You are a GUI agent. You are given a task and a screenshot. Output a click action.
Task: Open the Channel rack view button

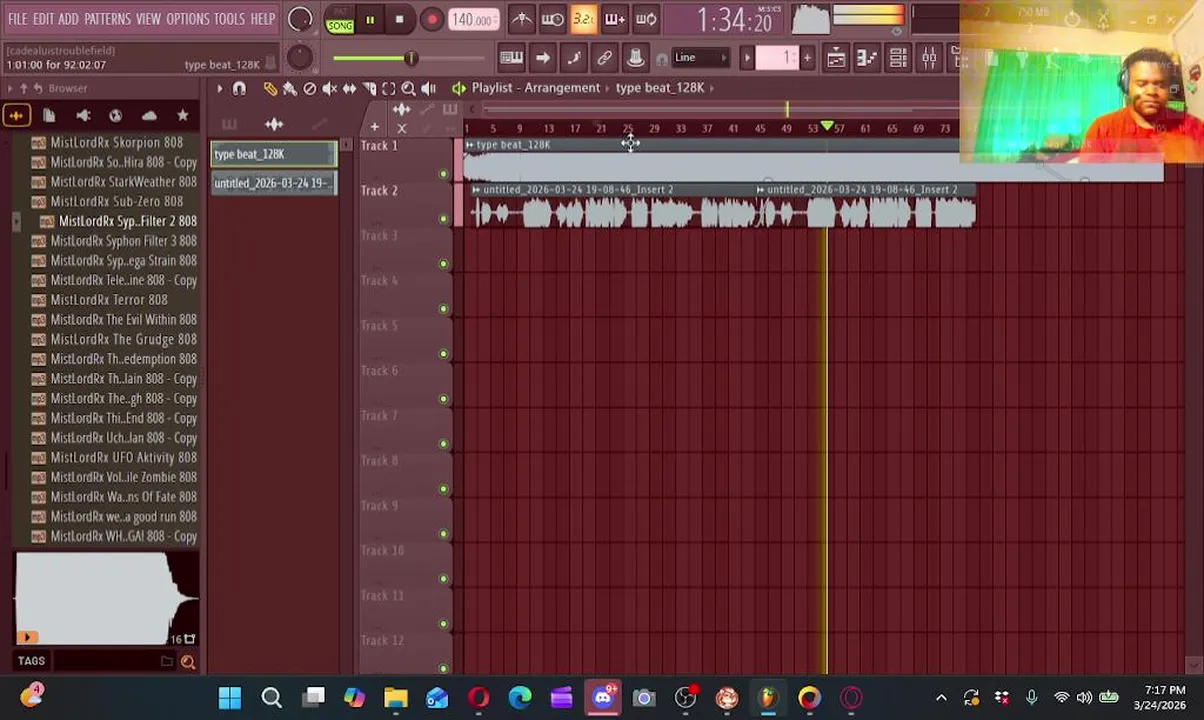898,58
